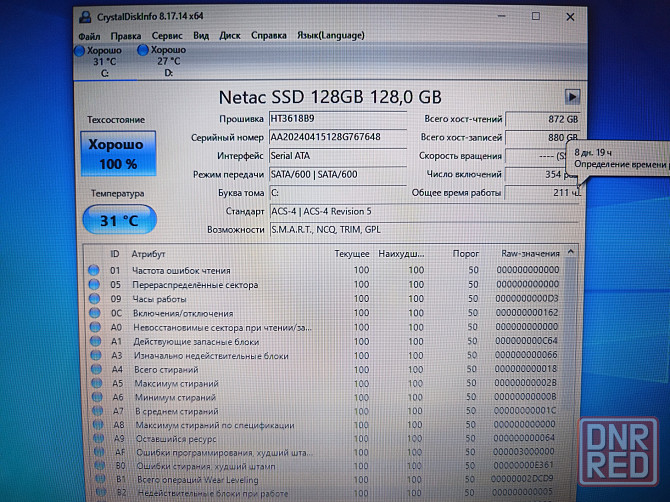The width and height of the screenshot is (670, 502).
Task: Click the Атрибут column header
Action: click(x=148, y=254)
